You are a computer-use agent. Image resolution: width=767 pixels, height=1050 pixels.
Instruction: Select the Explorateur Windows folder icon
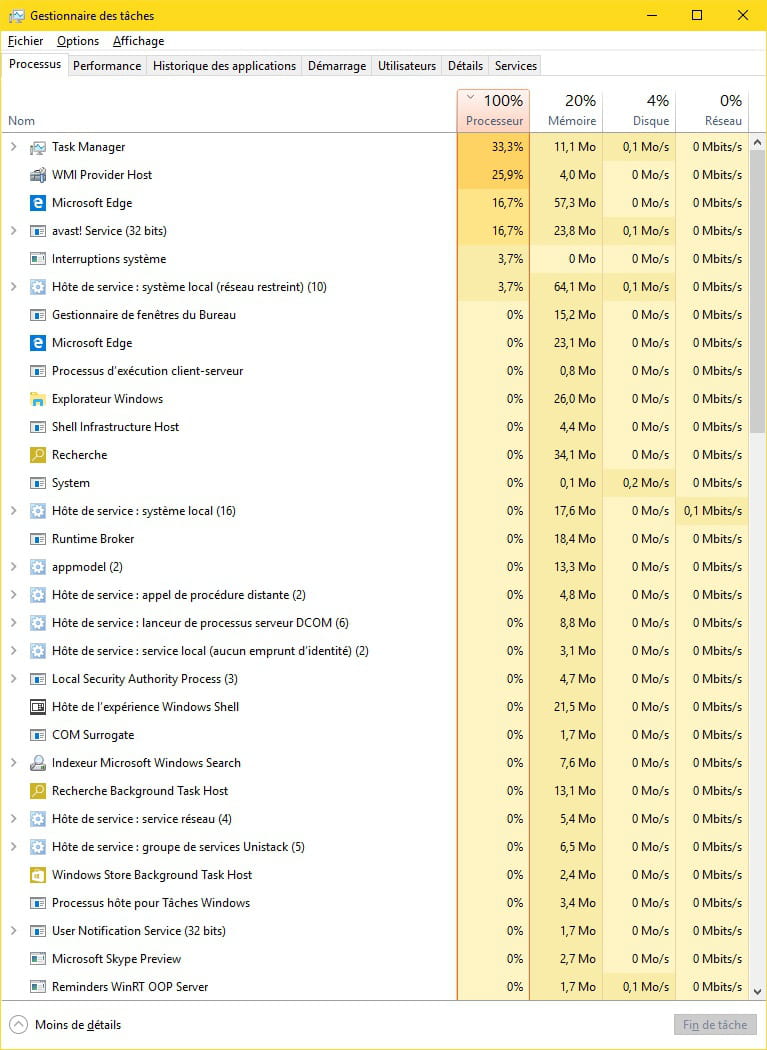[x=38, y=399]
